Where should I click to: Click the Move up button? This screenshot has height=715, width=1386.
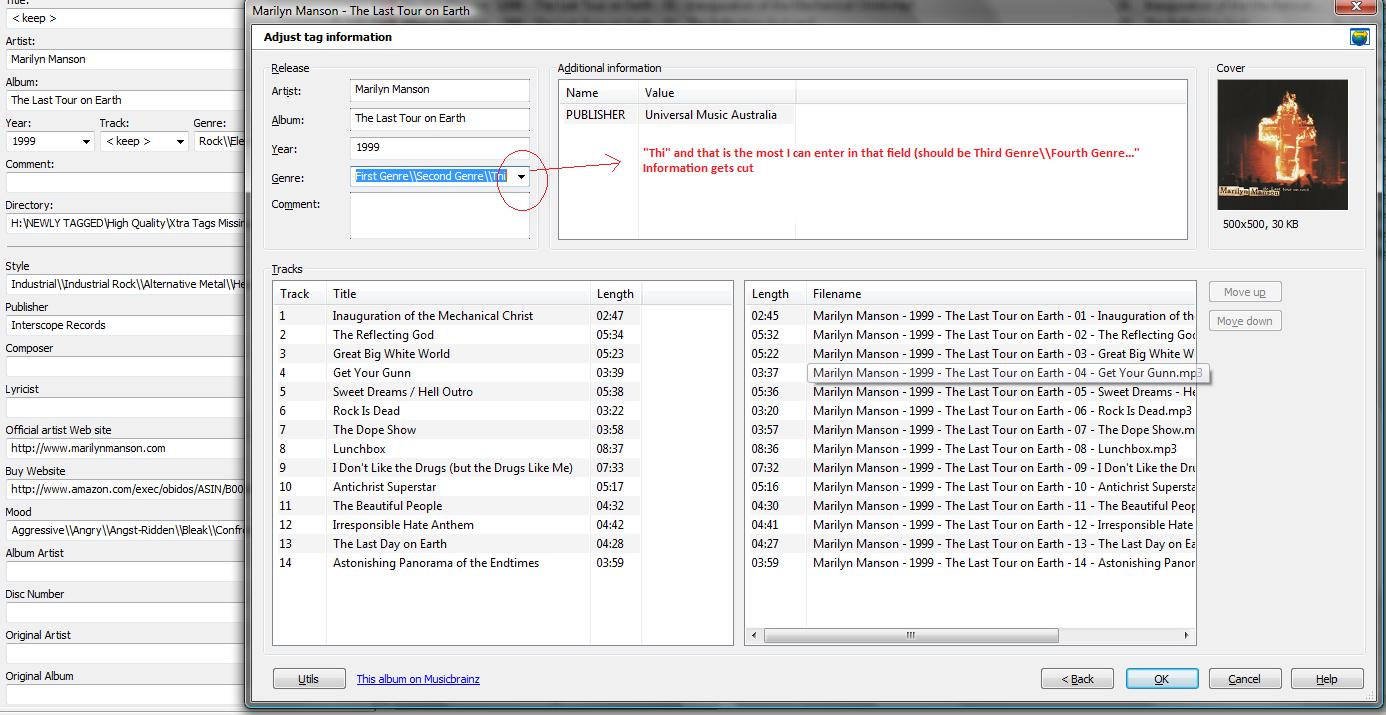[1245, 292]
